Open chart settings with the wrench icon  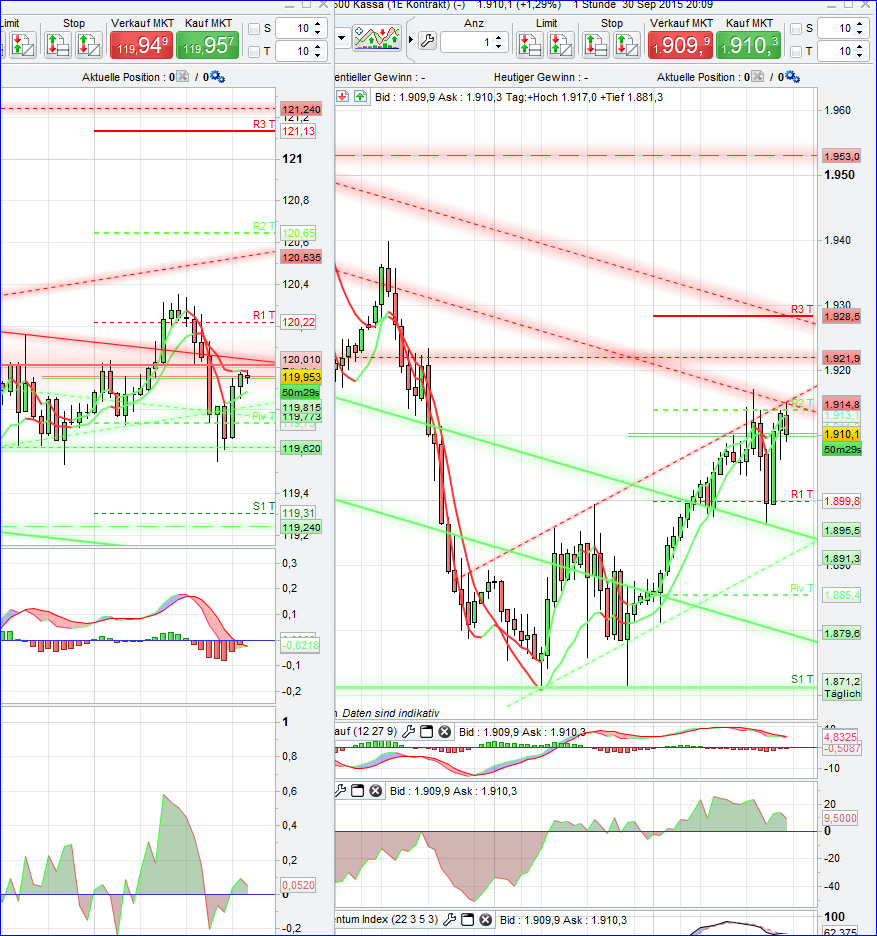(427, 40)
